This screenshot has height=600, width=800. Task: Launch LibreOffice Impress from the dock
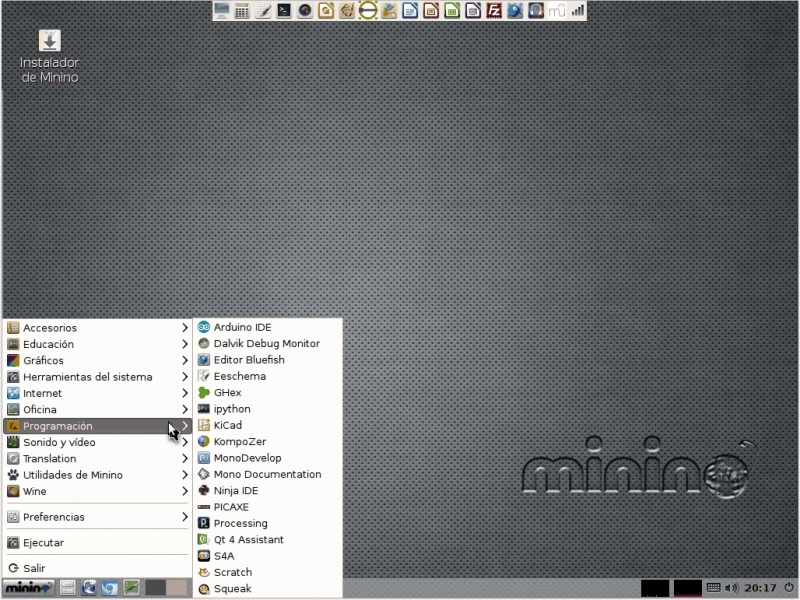point(431,11)
